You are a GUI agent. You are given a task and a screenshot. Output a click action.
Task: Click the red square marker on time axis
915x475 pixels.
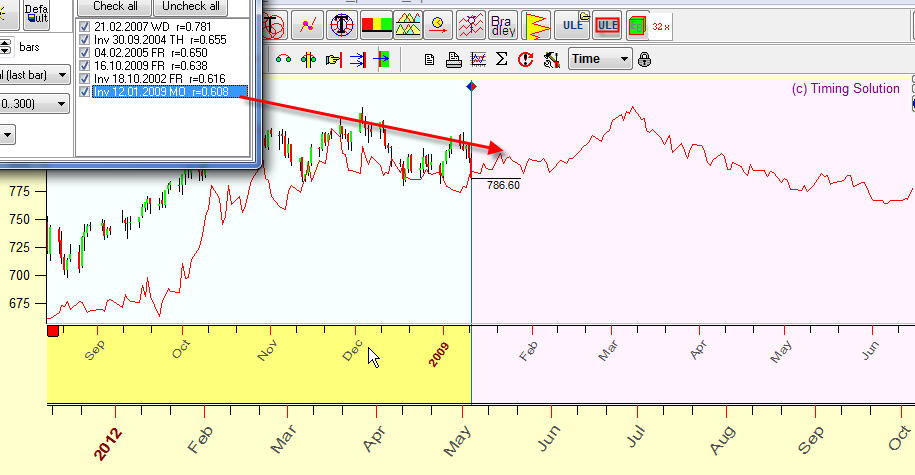[x=53, y=331]
